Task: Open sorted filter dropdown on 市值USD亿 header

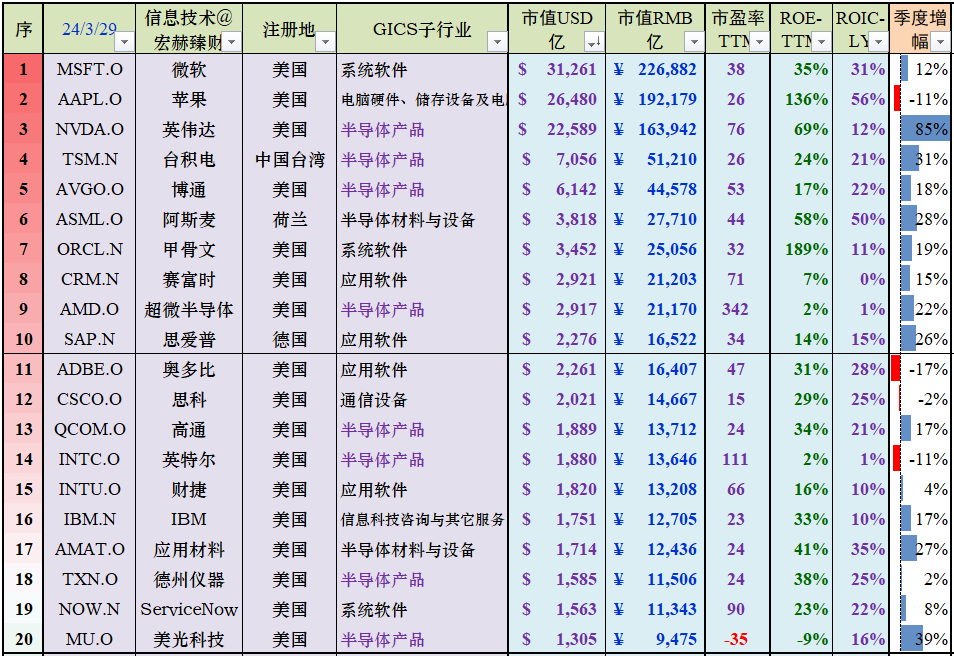Action: tap(594, 42)
